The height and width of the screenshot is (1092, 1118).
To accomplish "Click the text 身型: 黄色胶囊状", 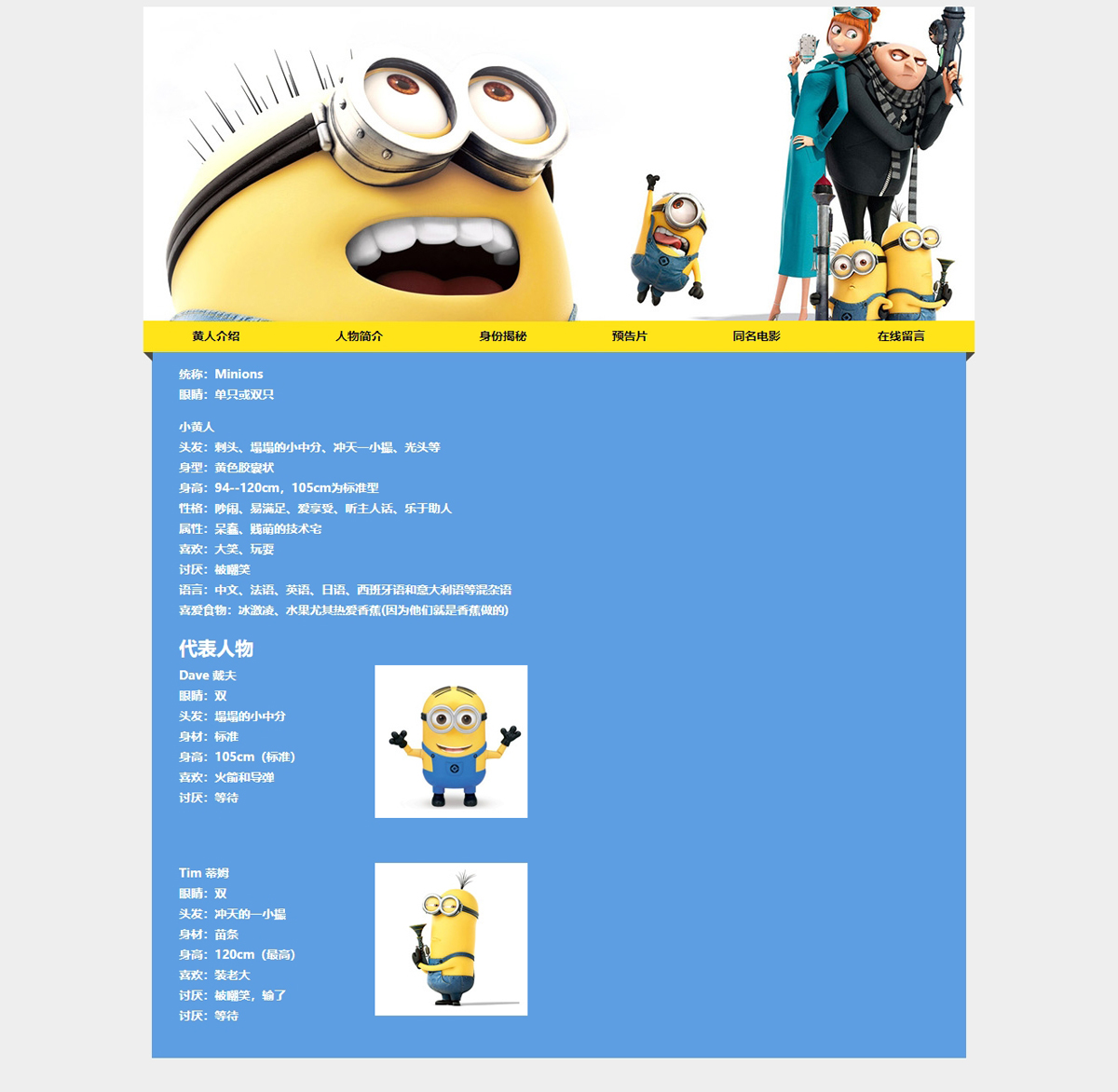I will 226,468.
